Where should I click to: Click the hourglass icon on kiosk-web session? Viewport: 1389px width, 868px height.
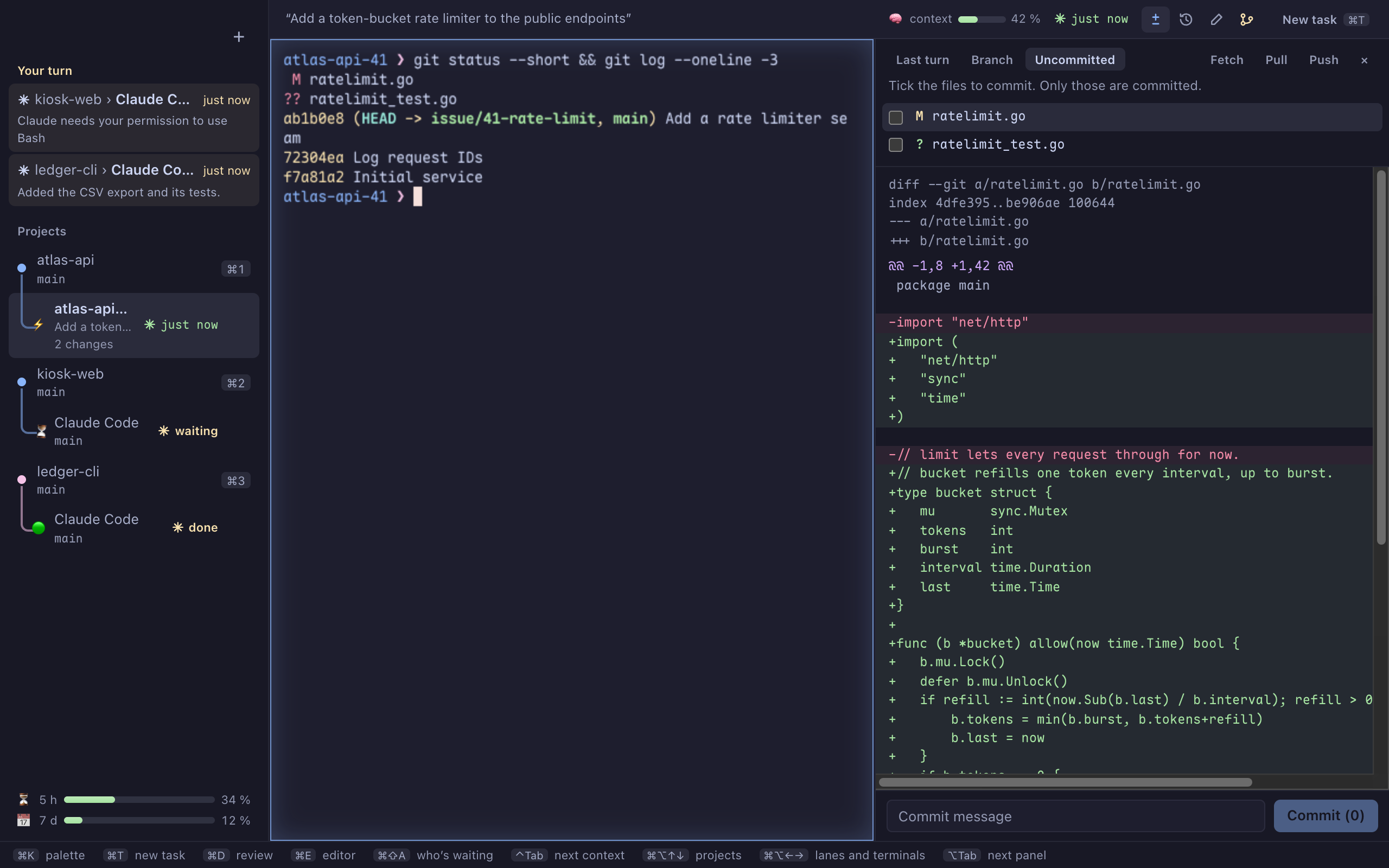(x=41, y=431)
